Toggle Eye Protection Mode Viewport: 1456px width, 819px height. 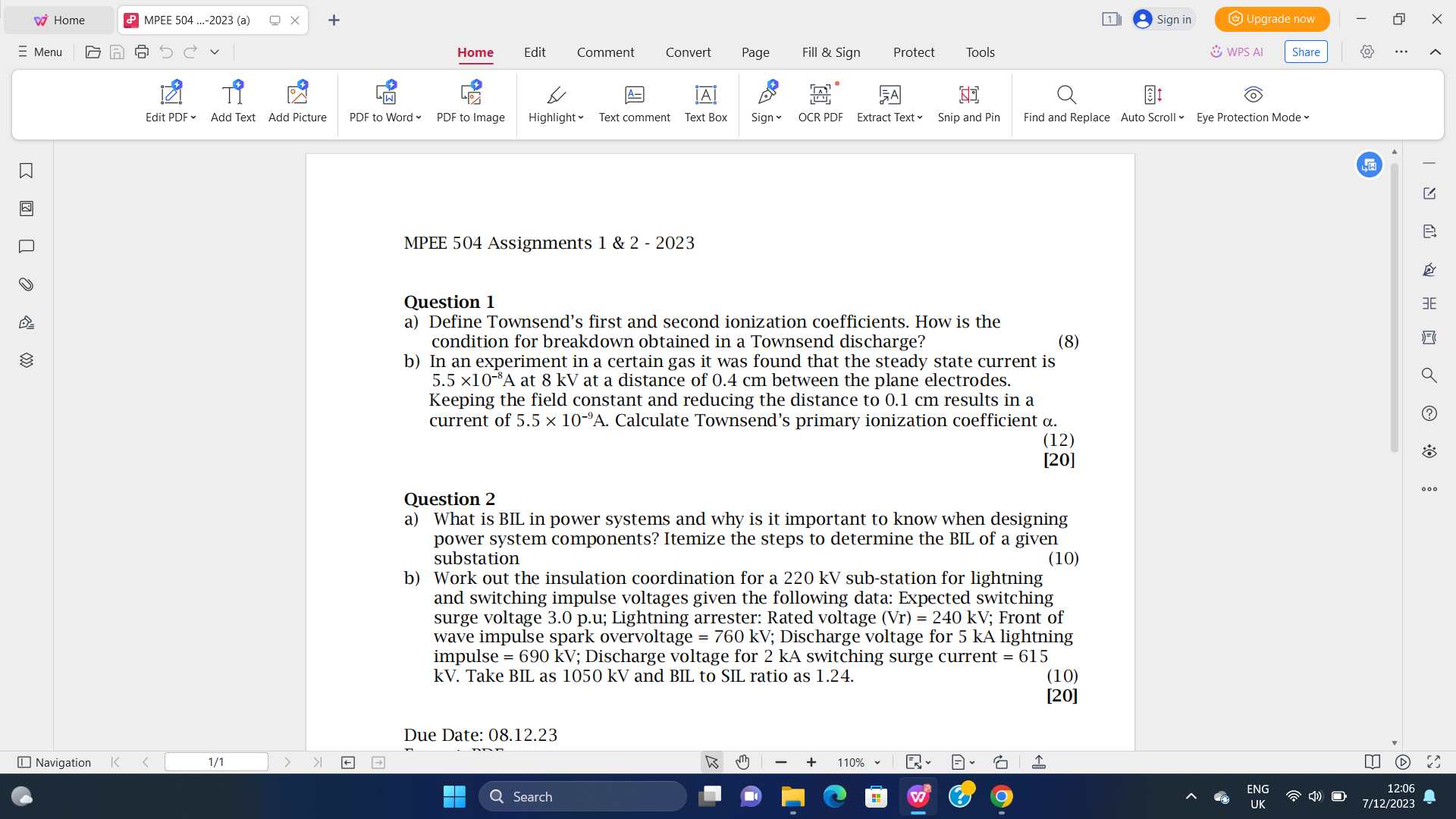tap(1252, 102)
